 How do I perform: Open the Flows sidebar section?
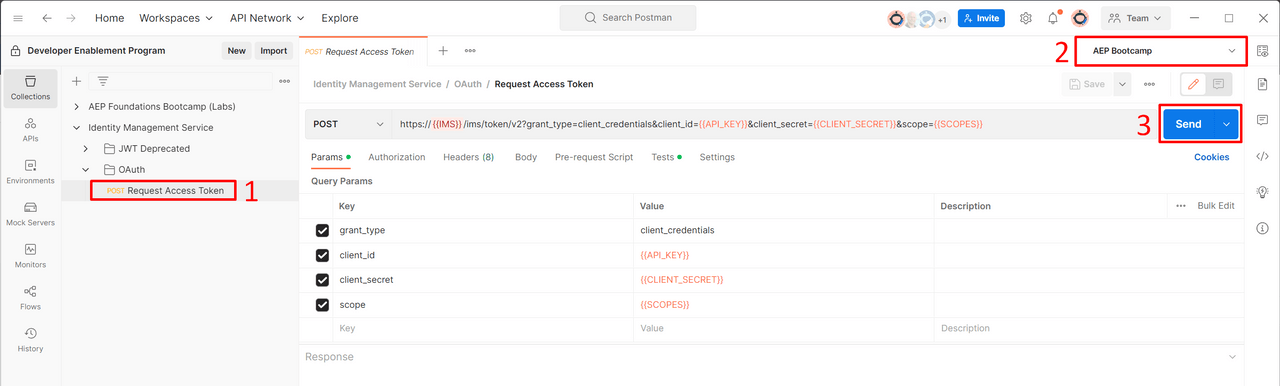click(x=30, y=297)
